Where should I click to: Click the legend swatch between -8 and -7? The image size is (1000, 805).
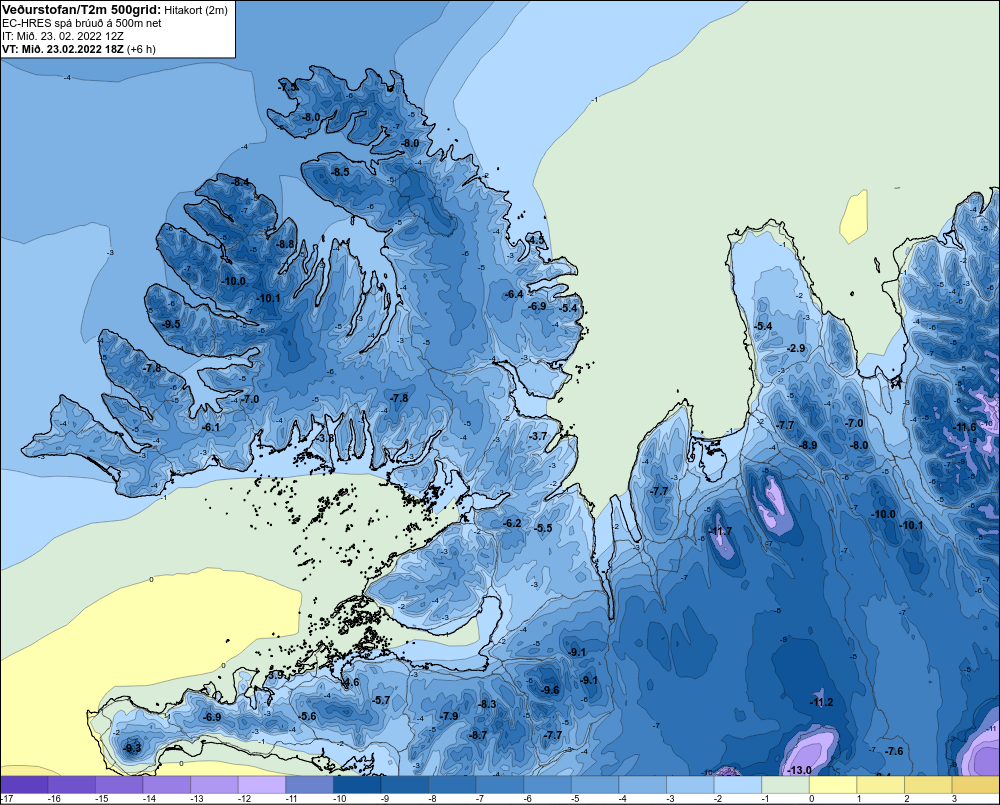(452, 785)
